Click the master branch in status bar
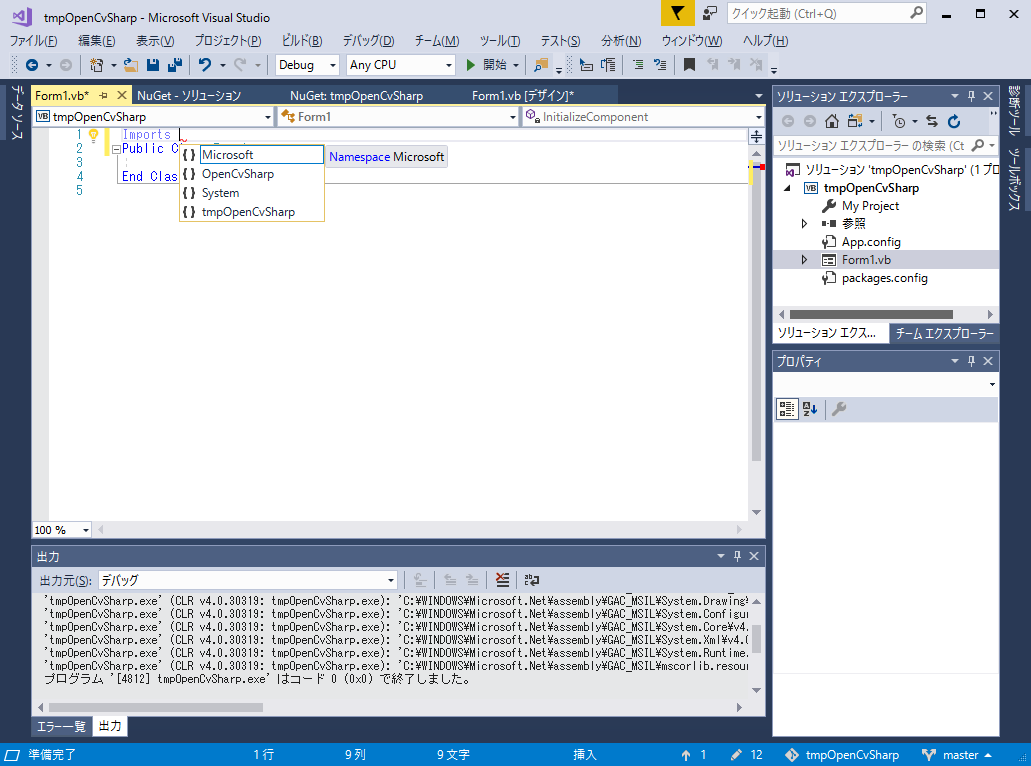The width and height of the screenshot is (1031, 766). (x=957, y=755)
